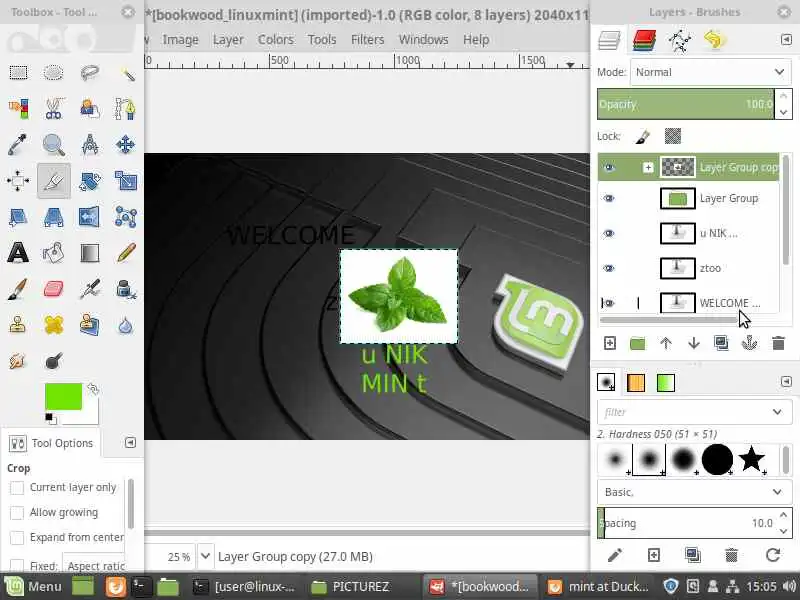Select the Blur/Sharpen droplet tool
Image resolution: width=800 pixels, height=600 pixels.
coord(126,326)
